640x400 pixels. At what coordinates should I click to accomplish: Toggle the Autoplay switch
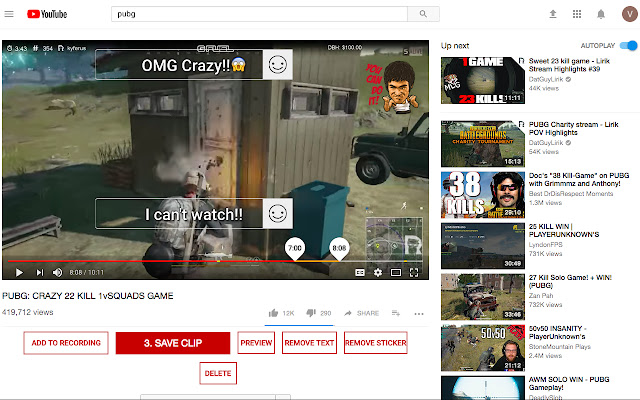coord(629,45)
